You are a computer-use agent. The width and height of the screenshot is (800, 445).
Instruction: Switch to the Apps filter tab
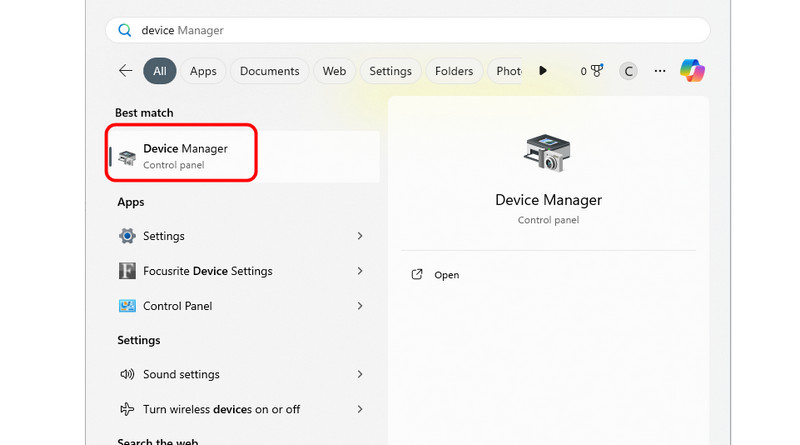click(x=203, y=71)
